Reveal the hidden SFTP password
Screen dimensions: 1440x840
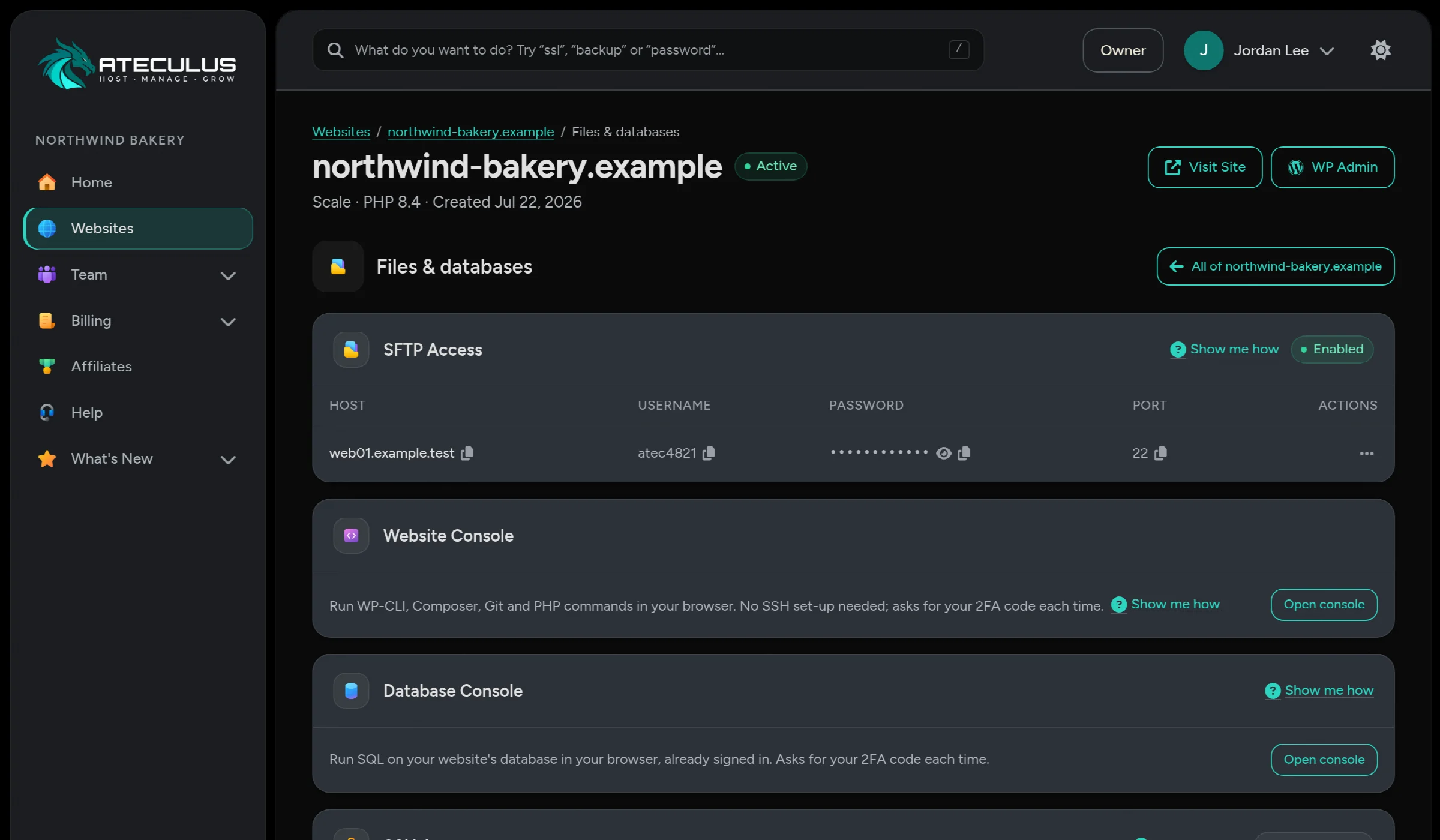pyautogui.click(x=944, y=454)
